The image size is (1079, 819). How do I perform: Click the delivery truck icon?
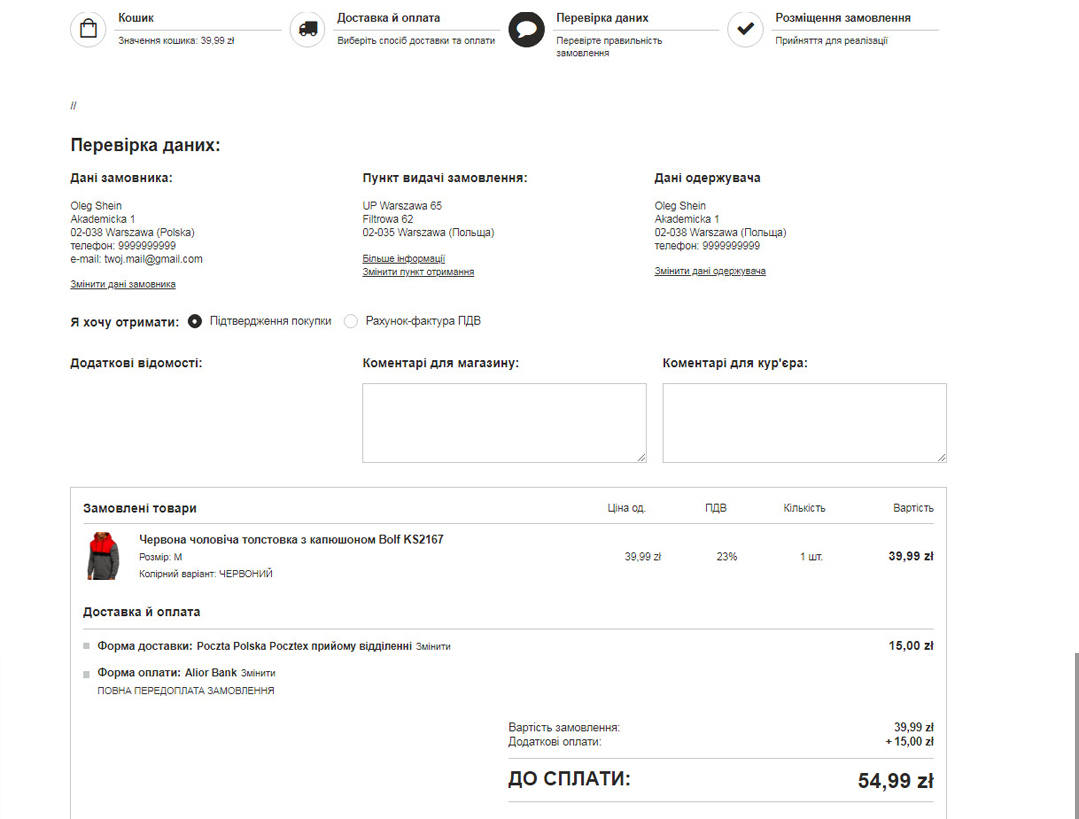[307, 29]
